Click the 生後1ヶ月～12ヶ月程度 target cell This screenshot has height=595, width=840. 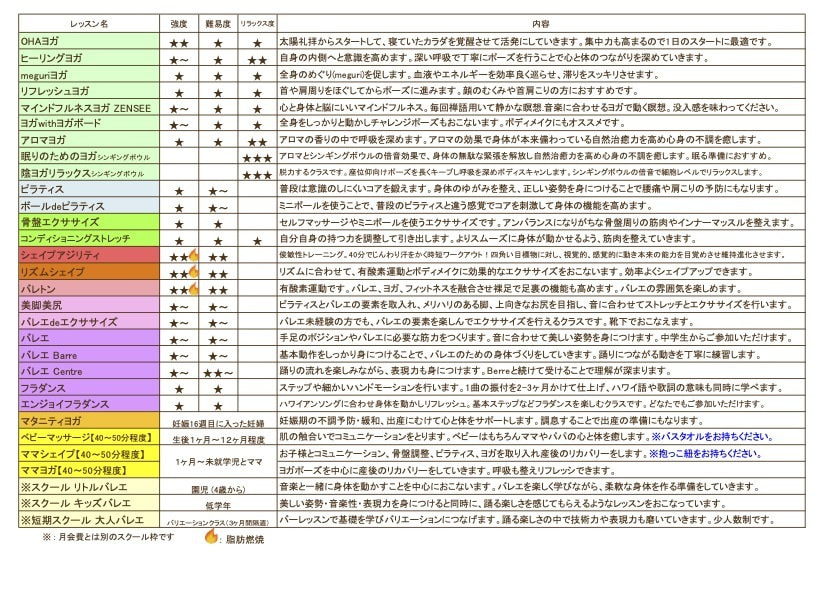point(219,440)
